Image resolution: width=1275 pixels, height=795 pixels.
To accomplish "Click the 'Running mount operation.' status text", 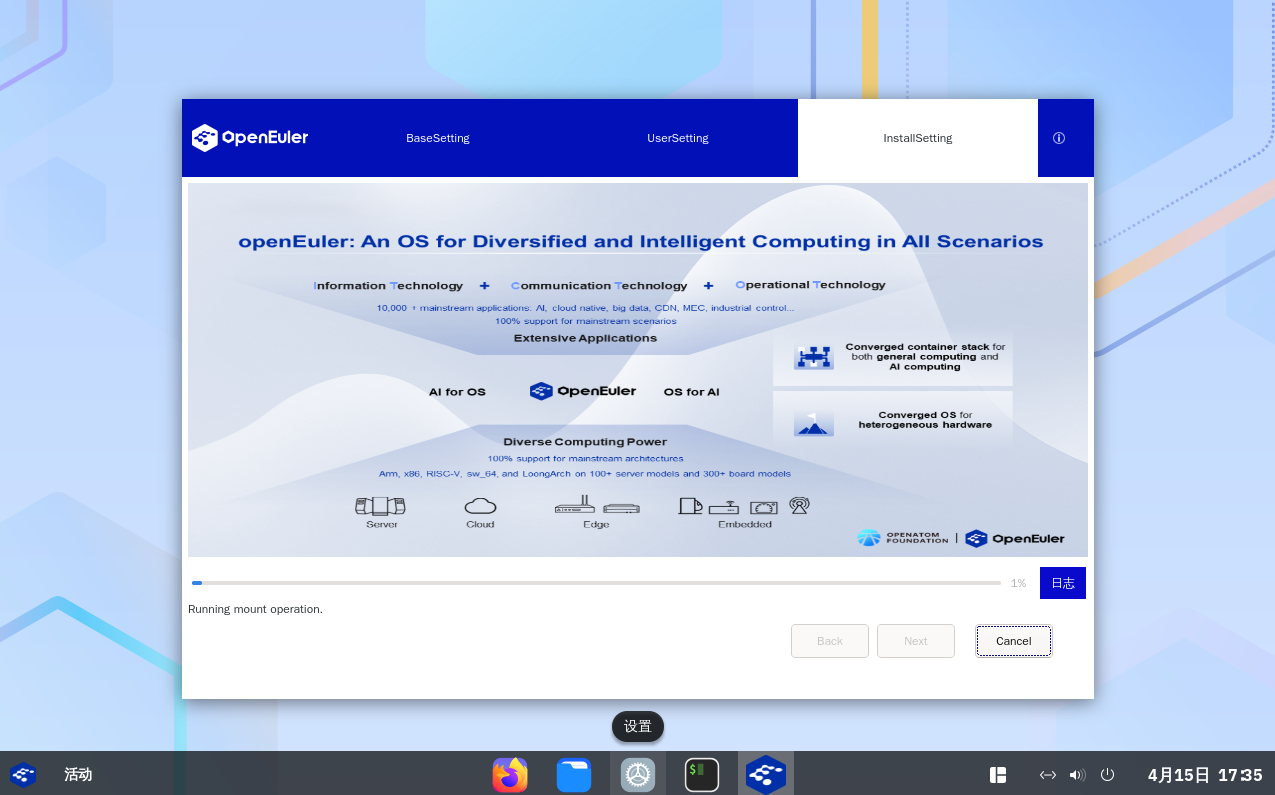I will point(255,609).
